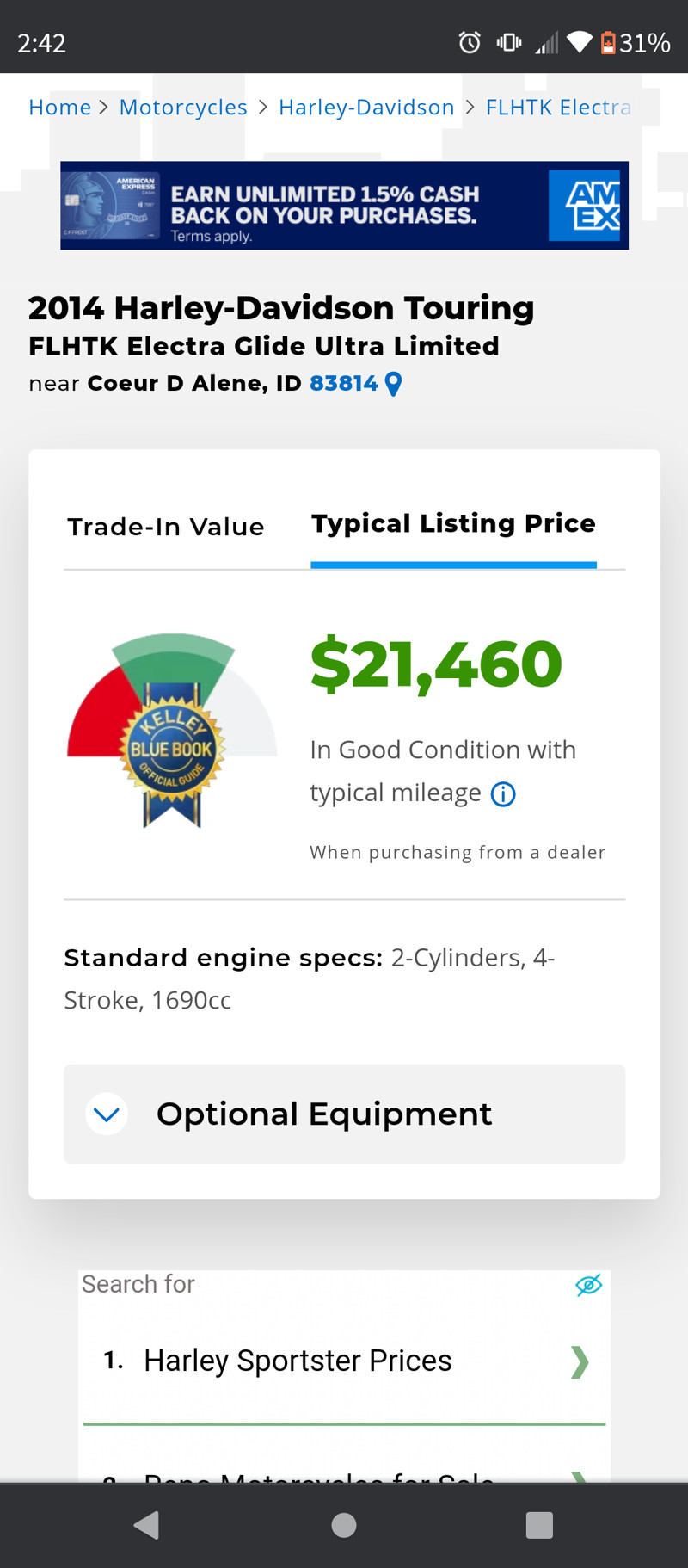Hide the ad using the crossed-eye icon
Image resolution: width=688 pixels, height=1568 pixels.
pyautogui.click(x=588, y=1285)
